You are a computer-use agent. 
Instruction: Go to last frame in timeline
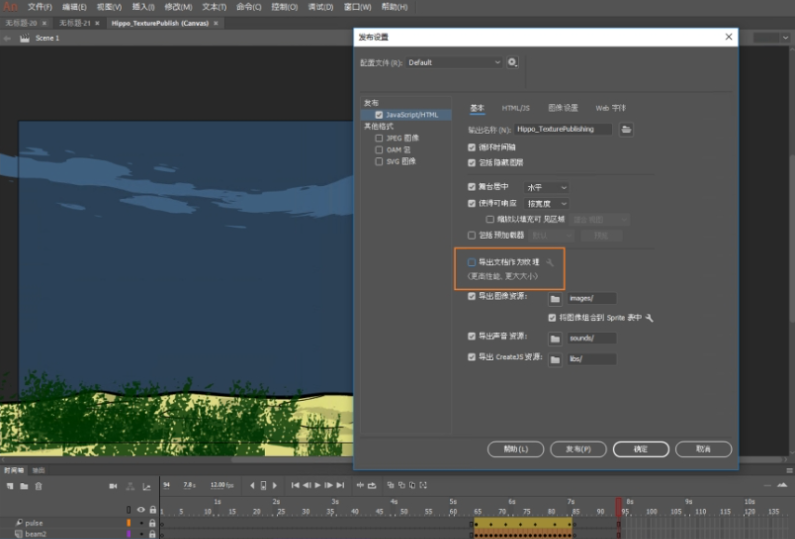340,485
